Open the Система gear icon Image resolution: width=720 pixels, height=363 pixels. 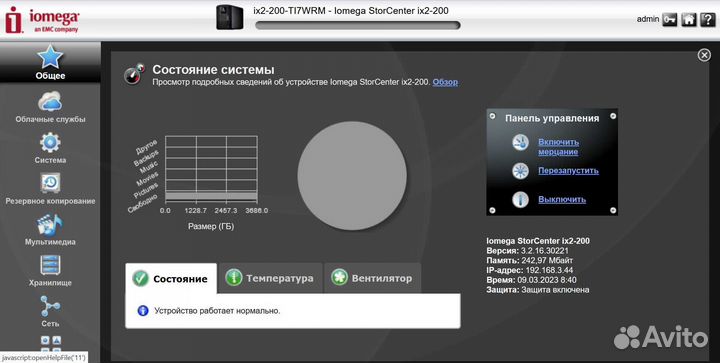tap(50, 143)
